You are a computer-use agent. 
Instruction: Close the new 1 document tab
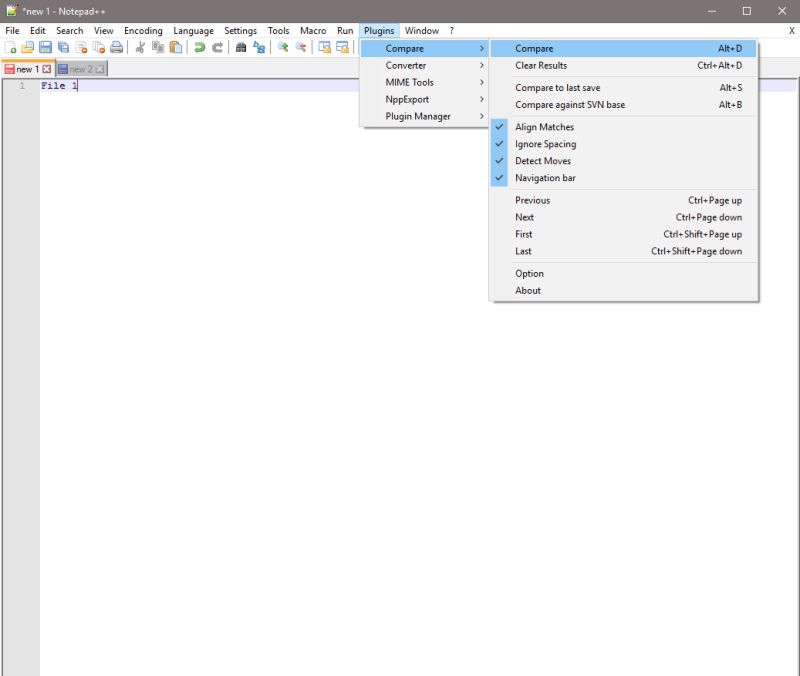click(x=44, y=69)
